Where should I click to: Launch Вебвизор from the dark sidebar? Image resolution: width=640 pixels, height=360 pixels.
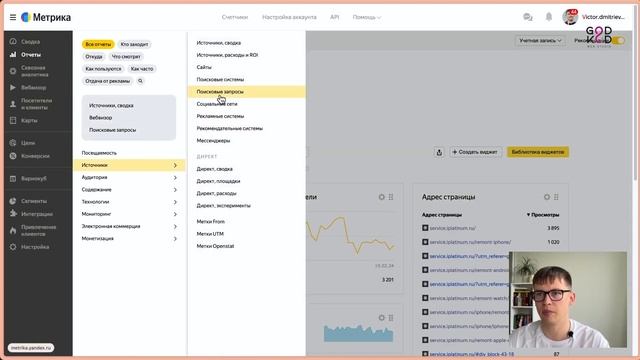(x=33, y=87)
